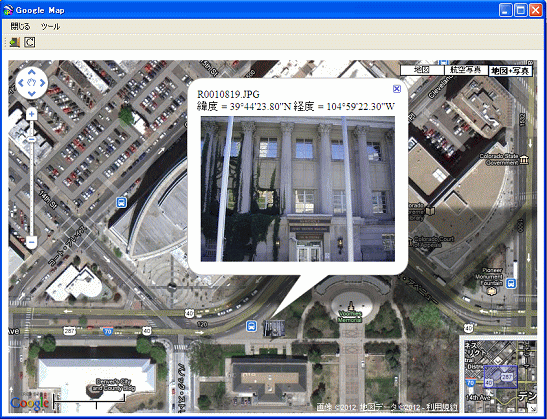Open the 閉じる menu
This screenshot has height=419, width=547.
click(20, 27)
